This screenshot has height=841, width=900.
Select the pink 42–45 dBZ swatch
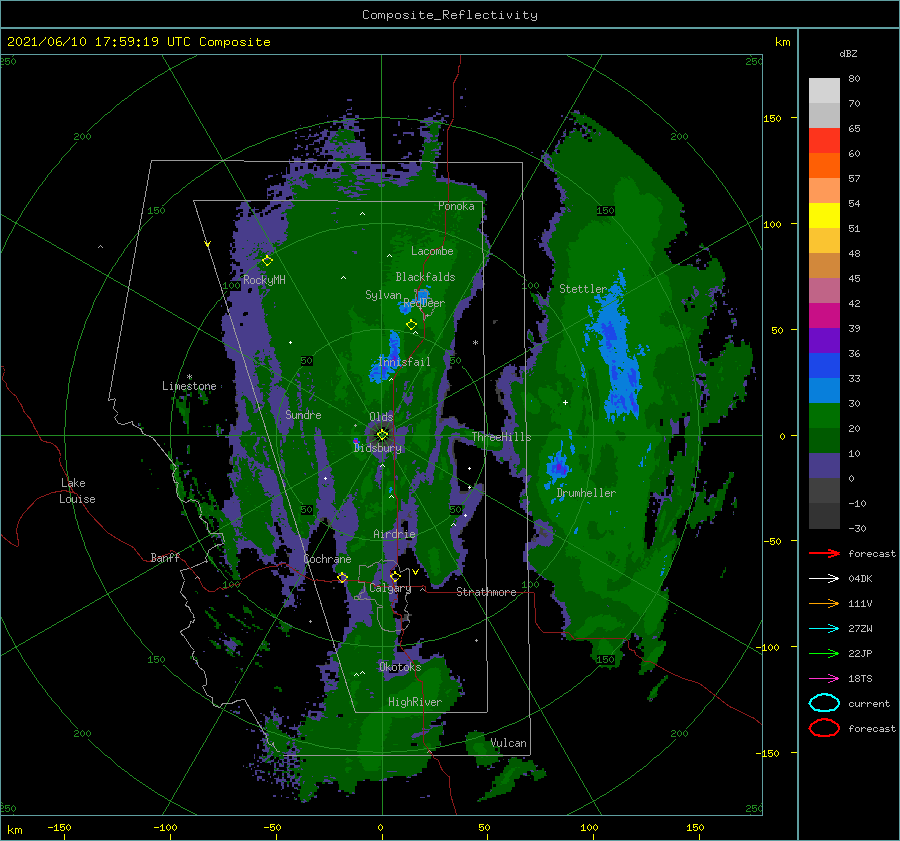pyautogui.click(x=824, y=290)
